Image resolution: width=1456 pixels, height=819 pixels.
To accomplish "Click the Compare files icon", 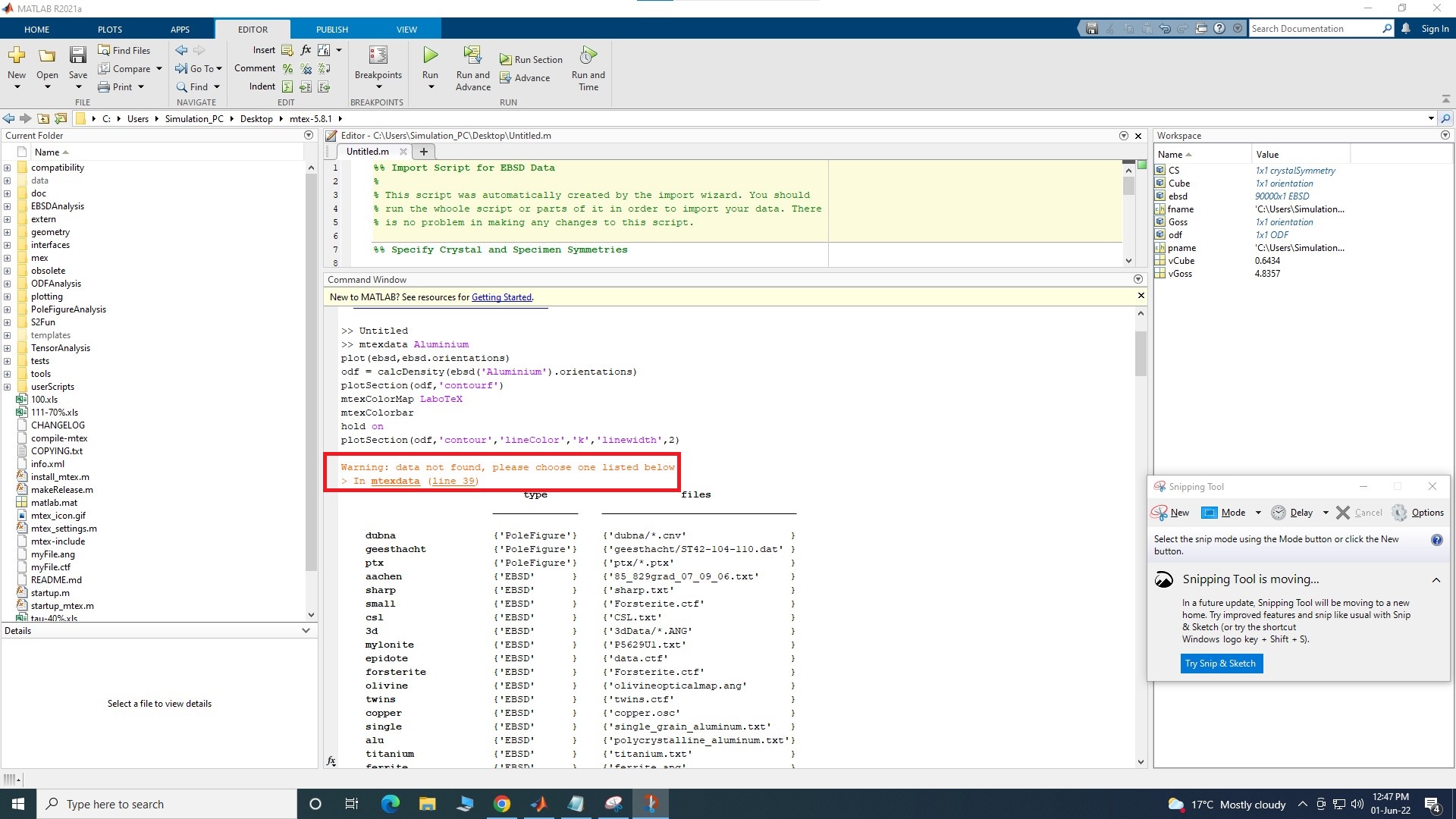I will 104,68.
